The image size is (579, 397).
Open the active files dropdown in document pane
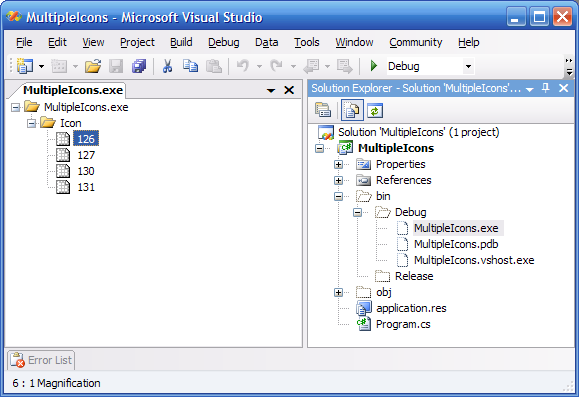click(x=271, y=90)
